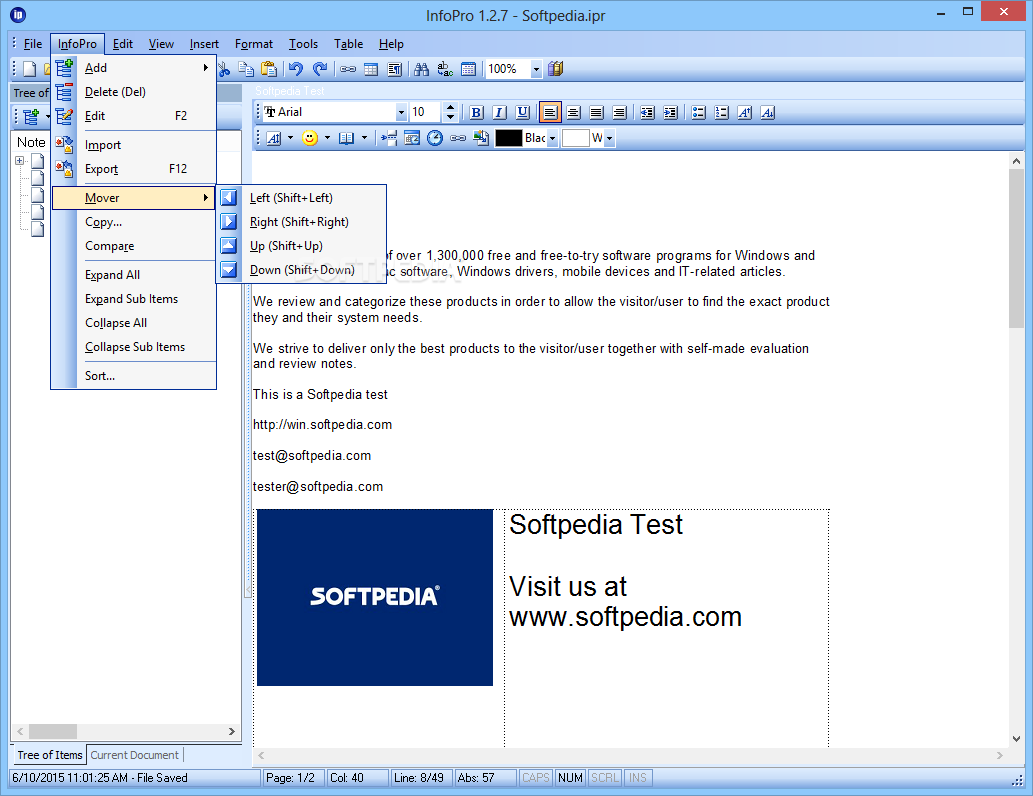Click decrease indent icon
1033x796 pixels.
pyautogui.click(x=648, y=113)
